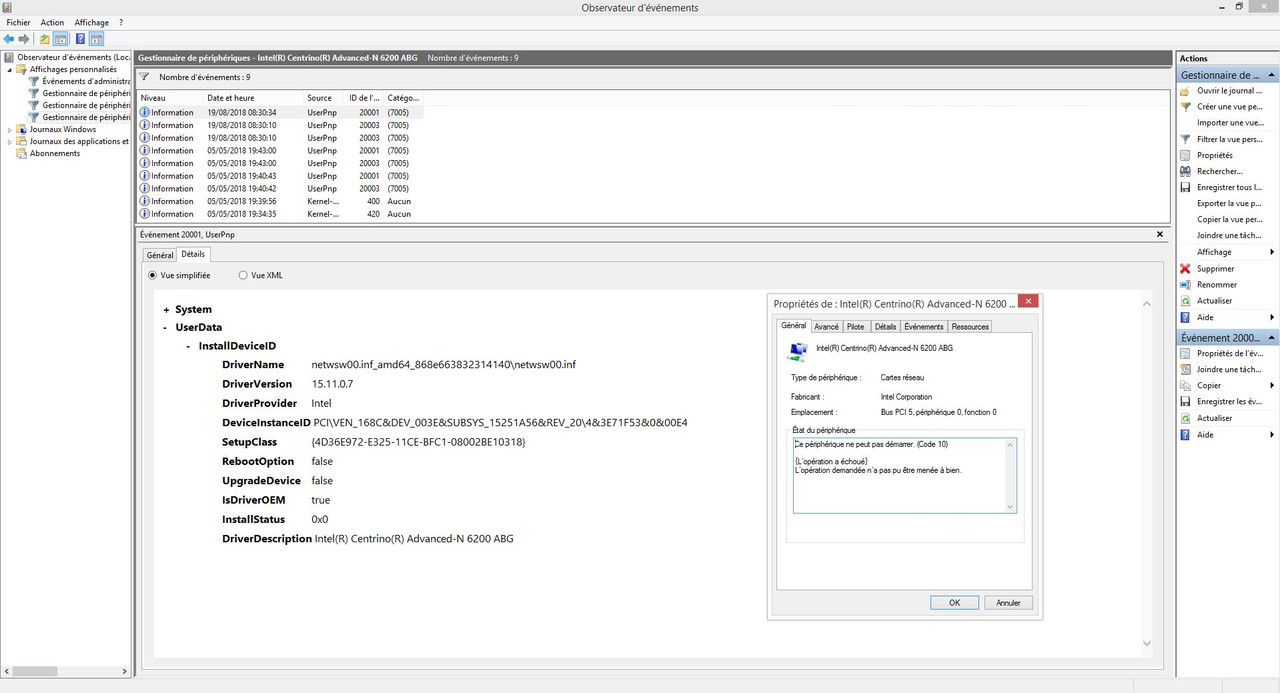Select Vue simplifiée radio button
The width and height of the screenshot is (1280, 693).
152,275
